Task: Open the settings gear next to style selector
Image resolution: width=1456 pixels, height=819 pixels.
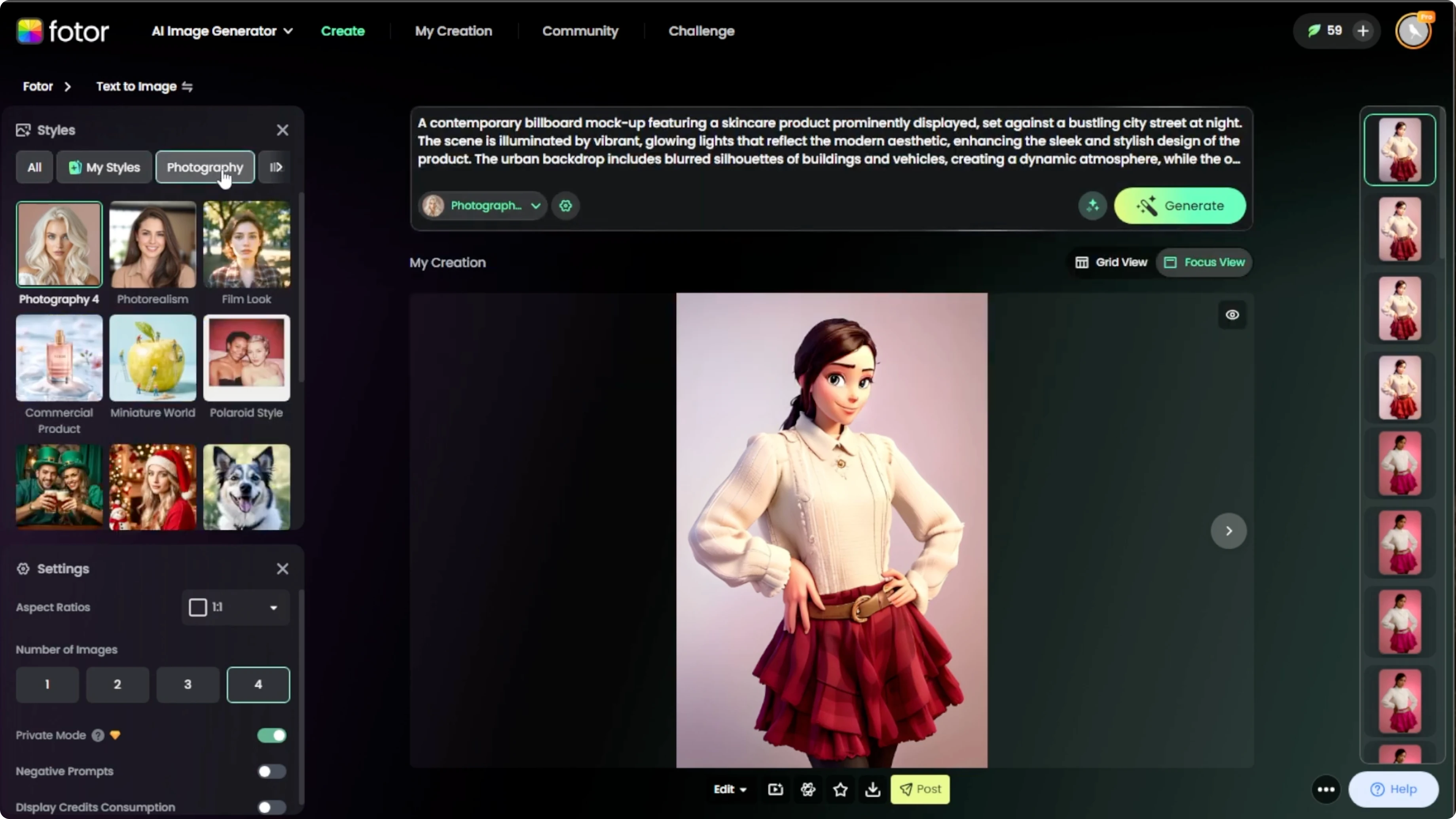Action: 565,206
